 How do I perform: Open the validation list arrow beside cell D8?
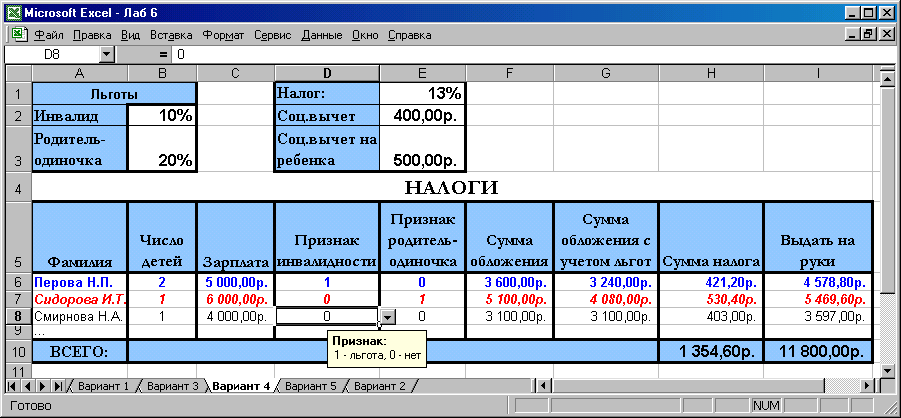coord(388,316)
